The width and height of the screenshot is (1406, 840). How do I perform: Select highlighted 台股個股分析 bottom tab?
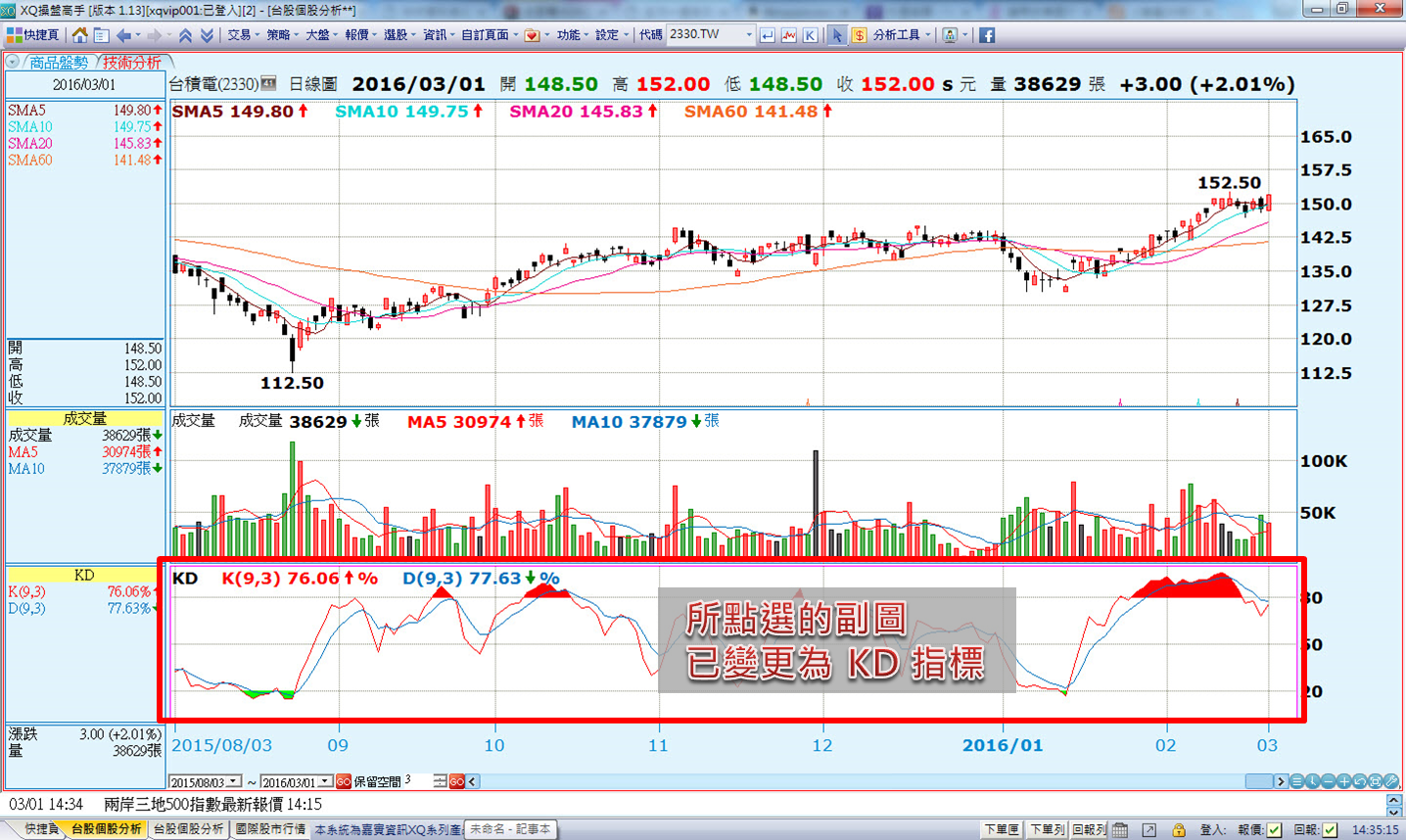106,829
